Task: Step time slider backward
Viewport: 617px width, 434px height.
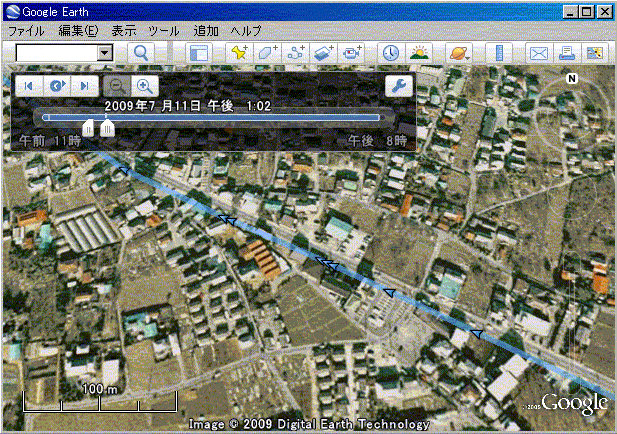Action: tap(29, 86)
